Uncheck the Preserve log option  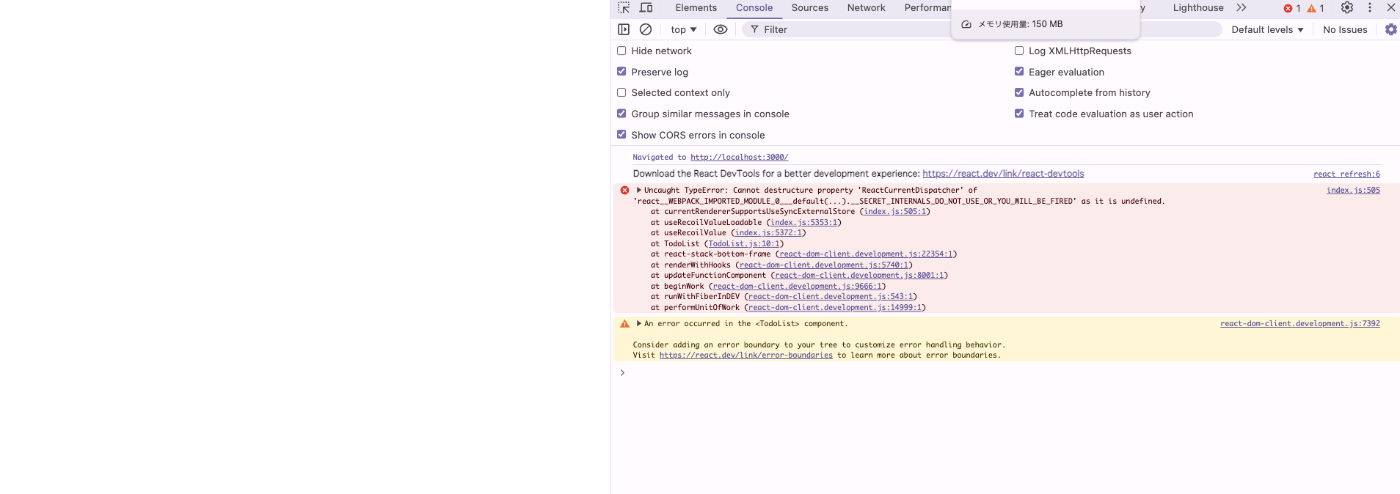pyautogui.click(x=622, y=72)
